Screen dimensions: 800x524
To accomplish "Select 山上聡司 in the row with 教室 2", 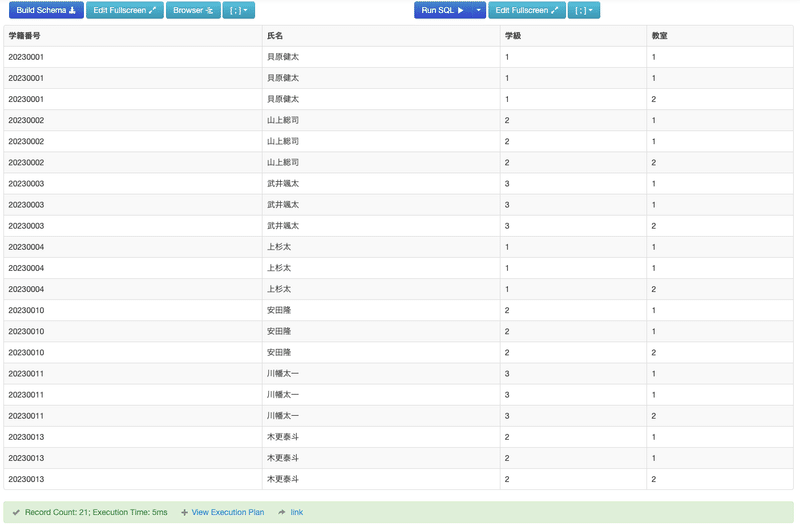I will [x=283, y=162].
